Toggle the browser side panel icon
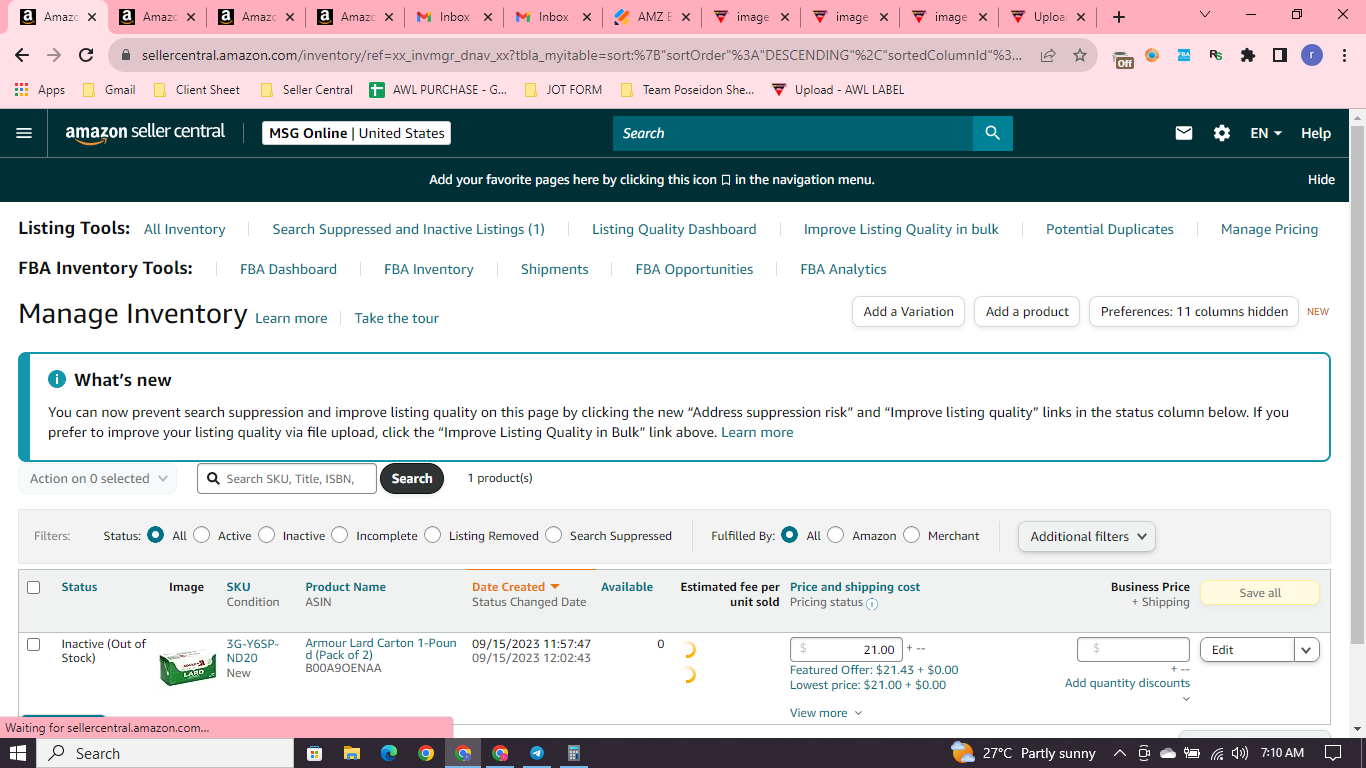 coord(1280,56)
